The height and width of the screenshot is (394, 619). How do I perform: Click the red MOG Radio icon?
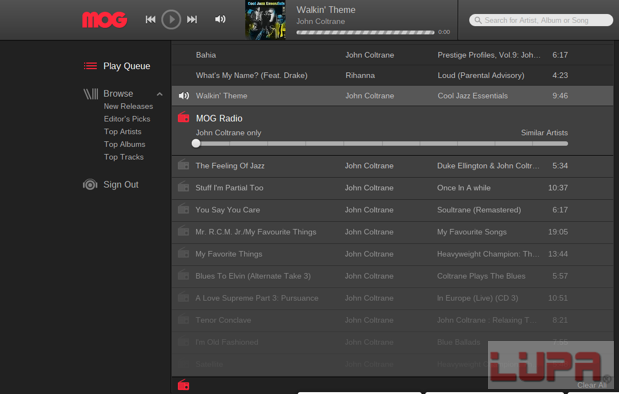pos(184,118)
